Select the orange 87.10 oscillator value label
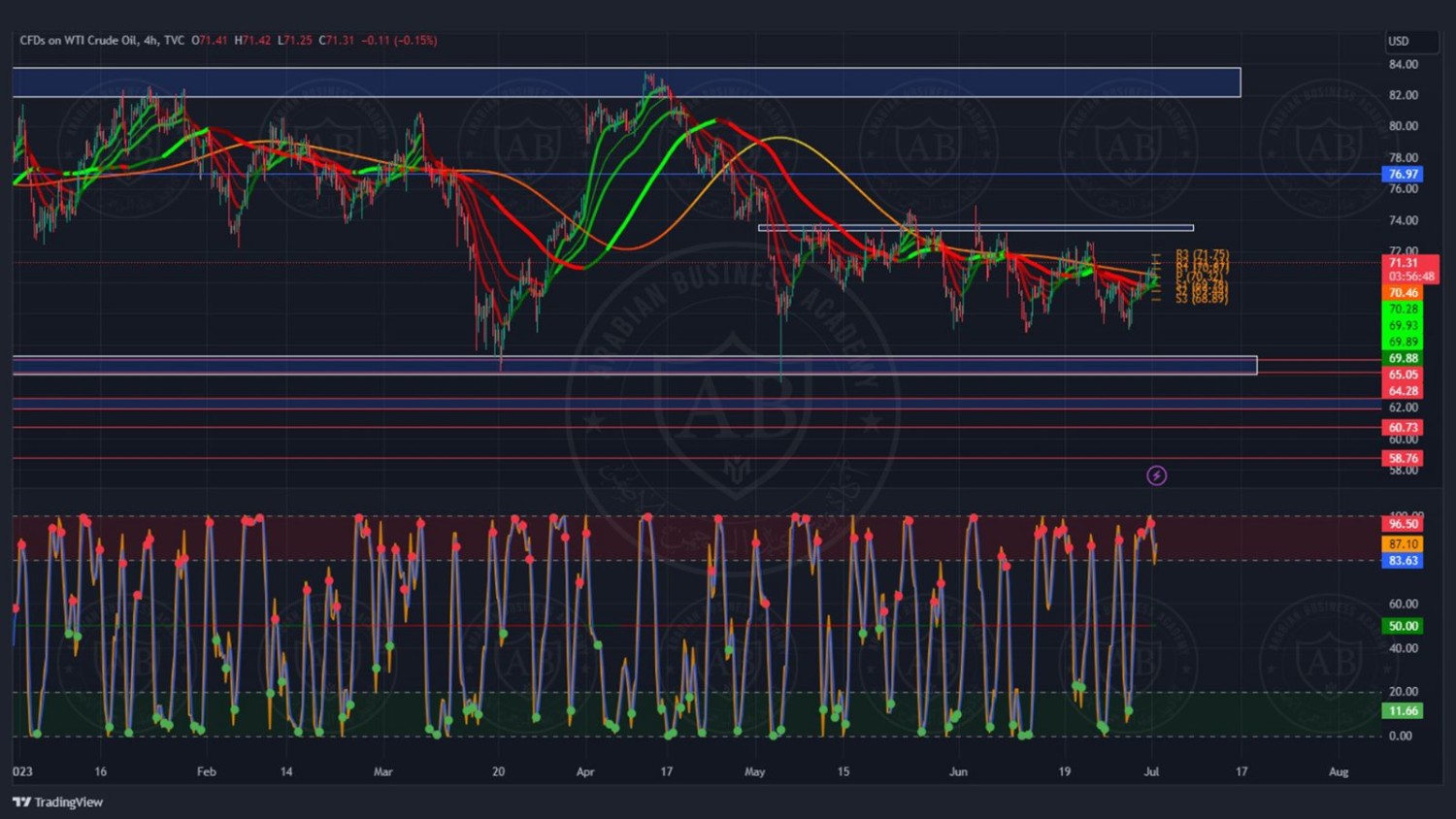 pyautogui.click(x=1403, y=544)
